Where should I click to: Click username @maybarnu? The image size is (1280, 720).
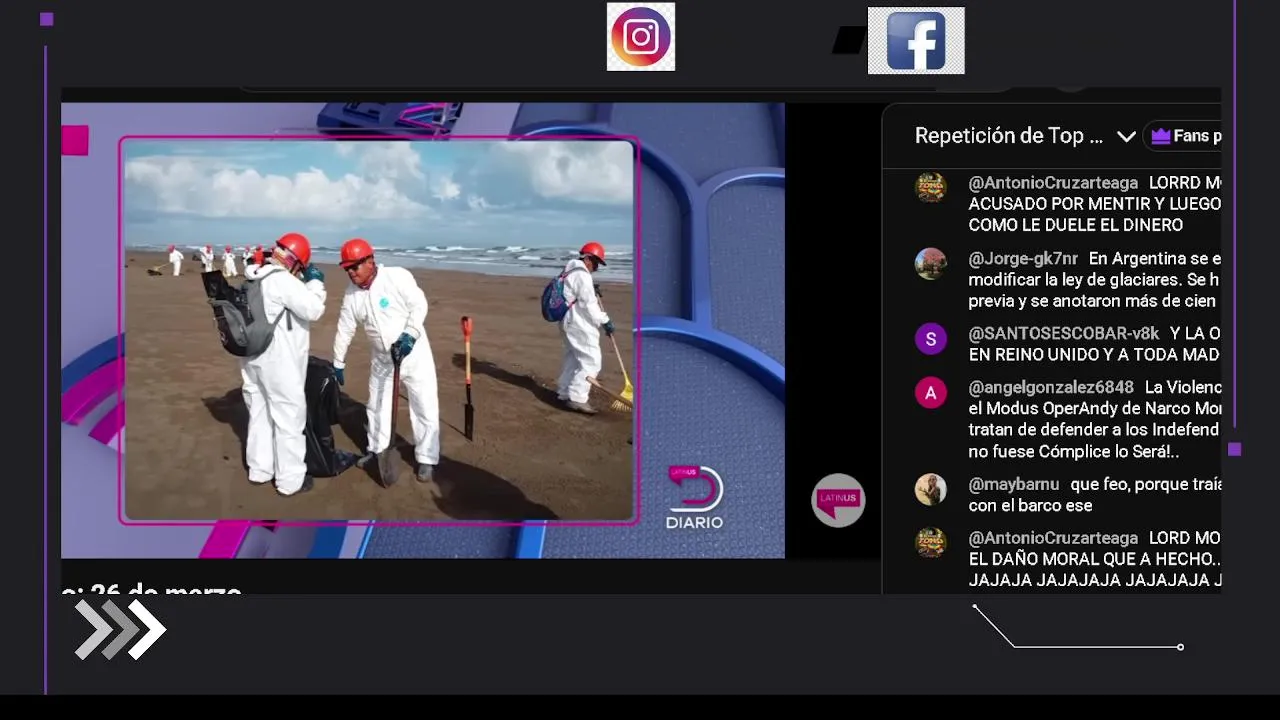click(1014, 484)
